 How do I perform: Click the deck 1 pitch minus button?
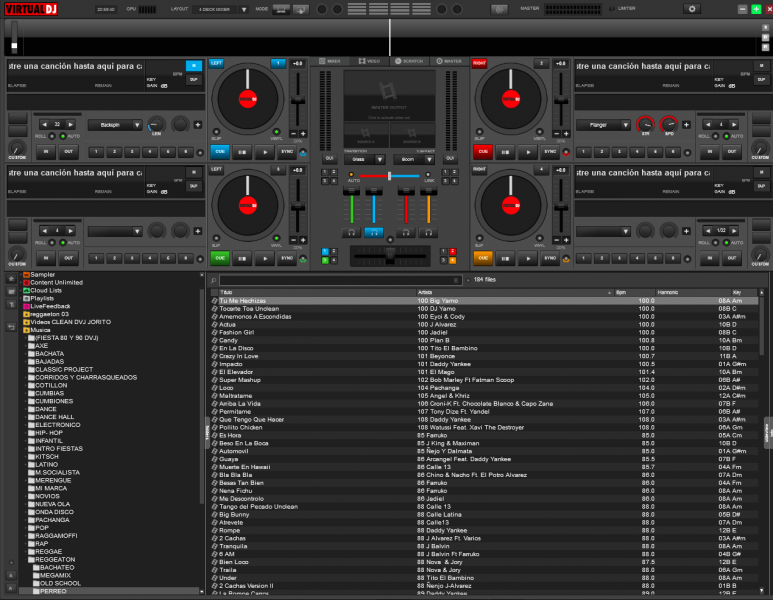point(293,134)
